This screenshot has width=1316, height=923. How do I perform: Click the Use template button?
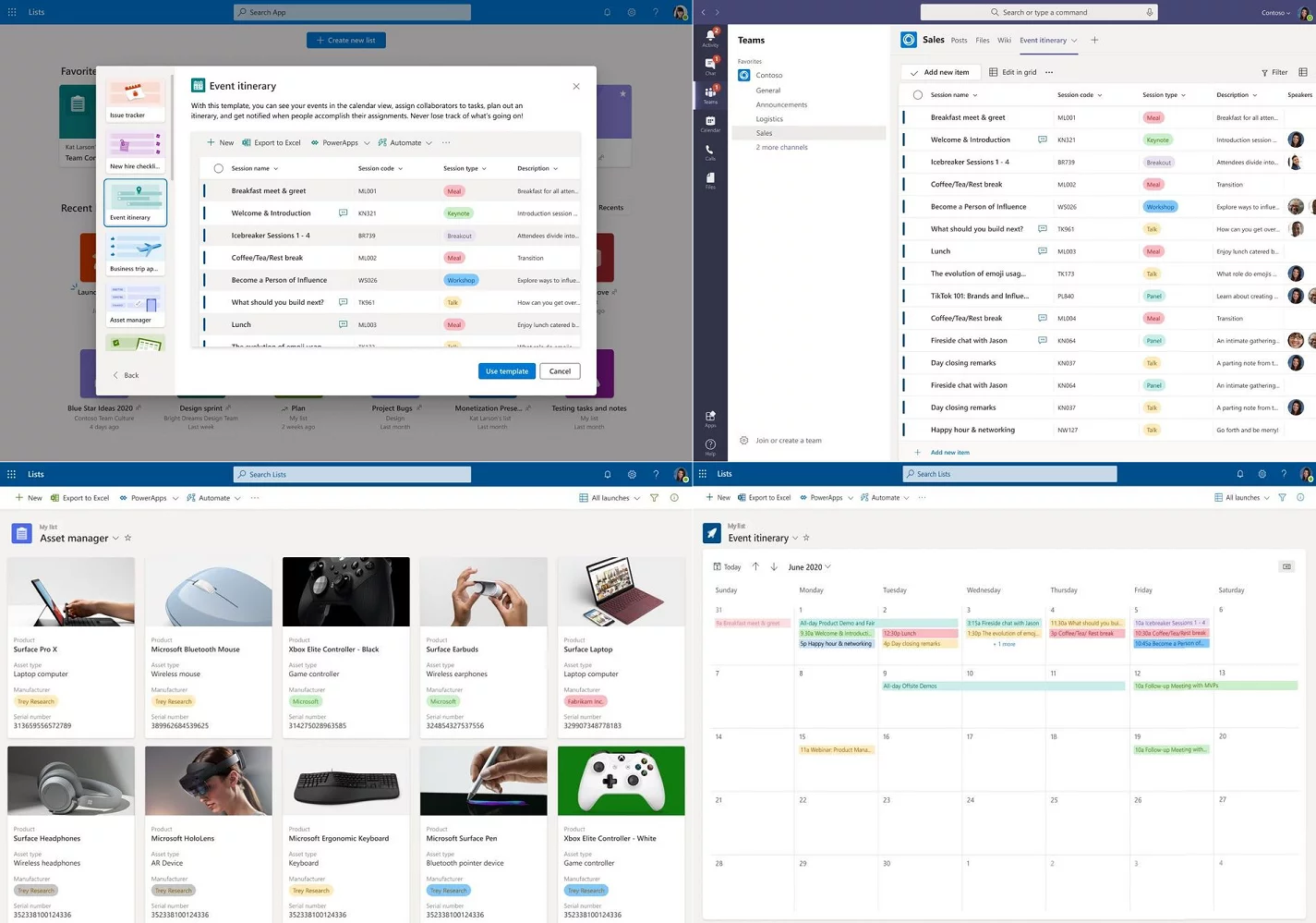[x=506, y=370]
